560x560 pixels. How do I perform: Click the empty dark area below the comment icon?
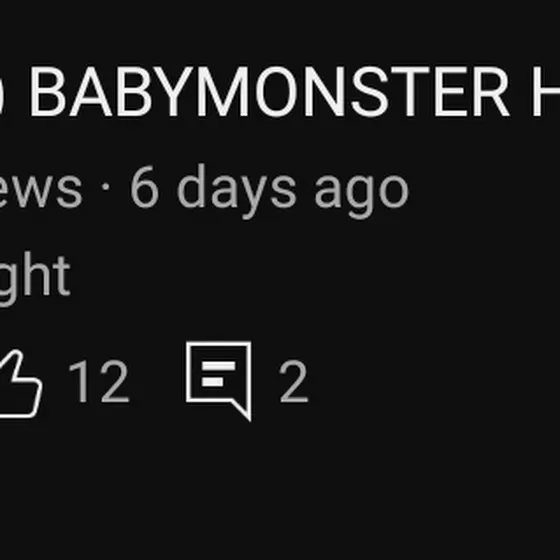219,489
